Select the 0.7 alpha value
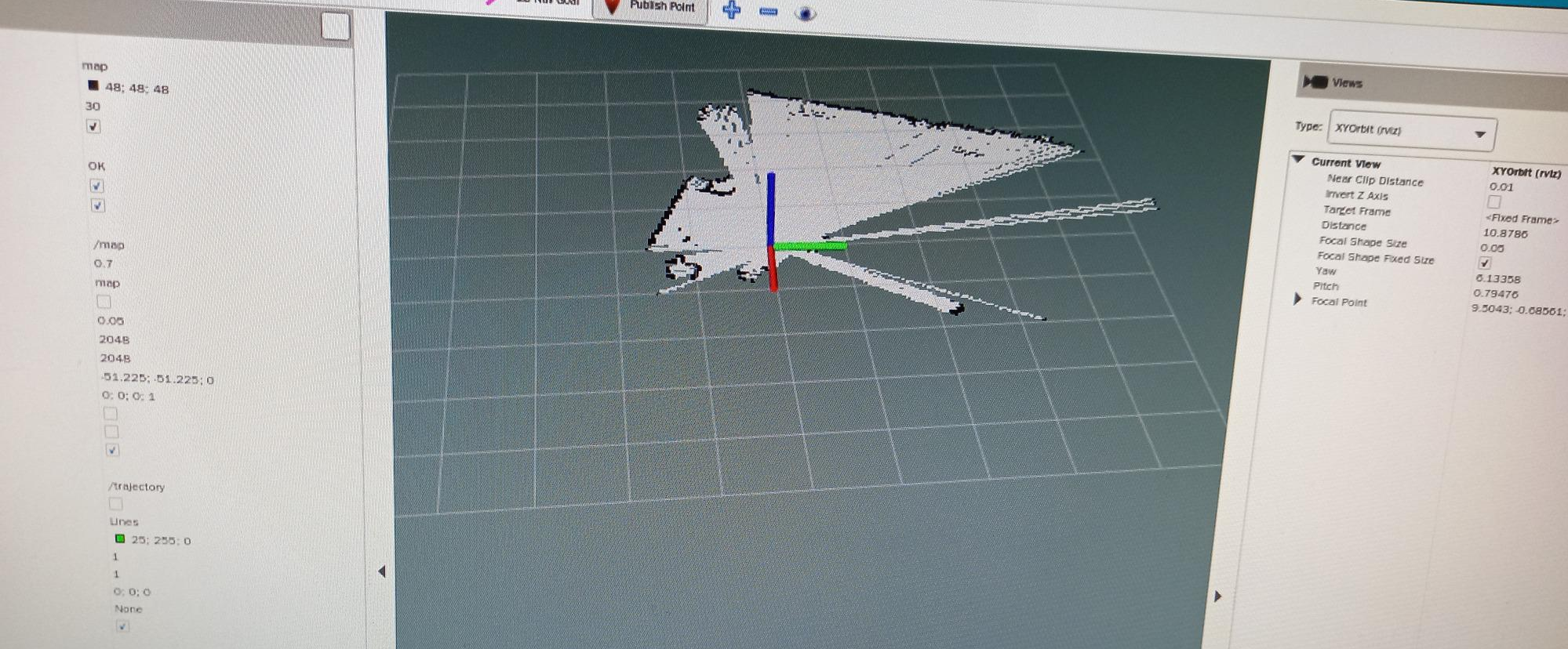This screenshot has height=649, width=1568. pyautogui.click(x=103, y=263)
